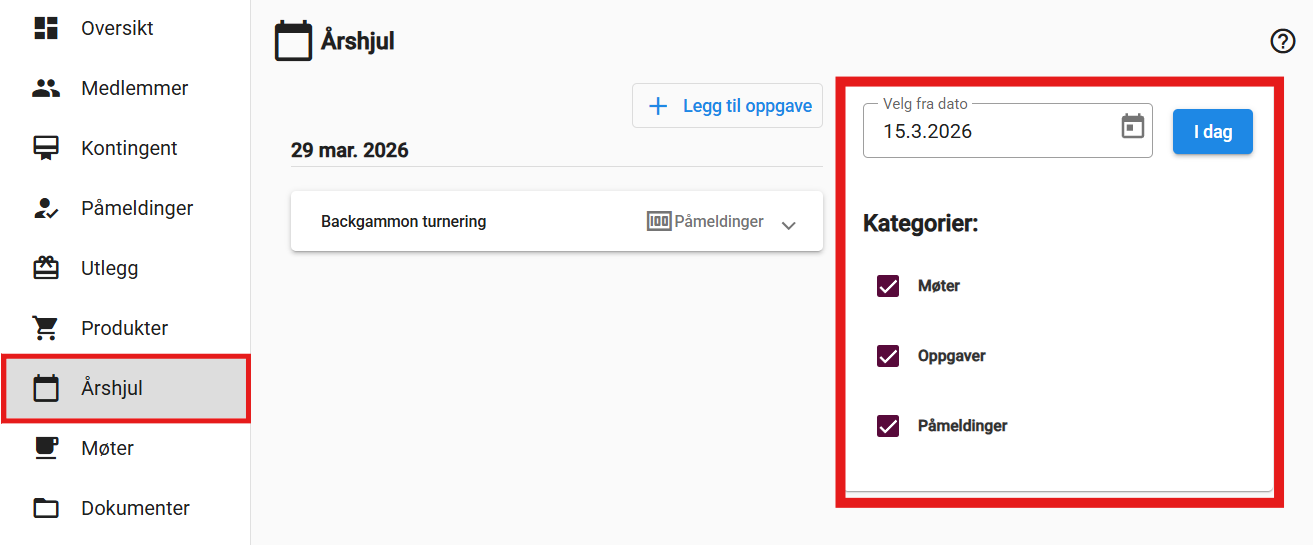Click the Oversikt dashboard icon
The width and height of the screenshot is (1313, 545).
(x=46, y=28)
